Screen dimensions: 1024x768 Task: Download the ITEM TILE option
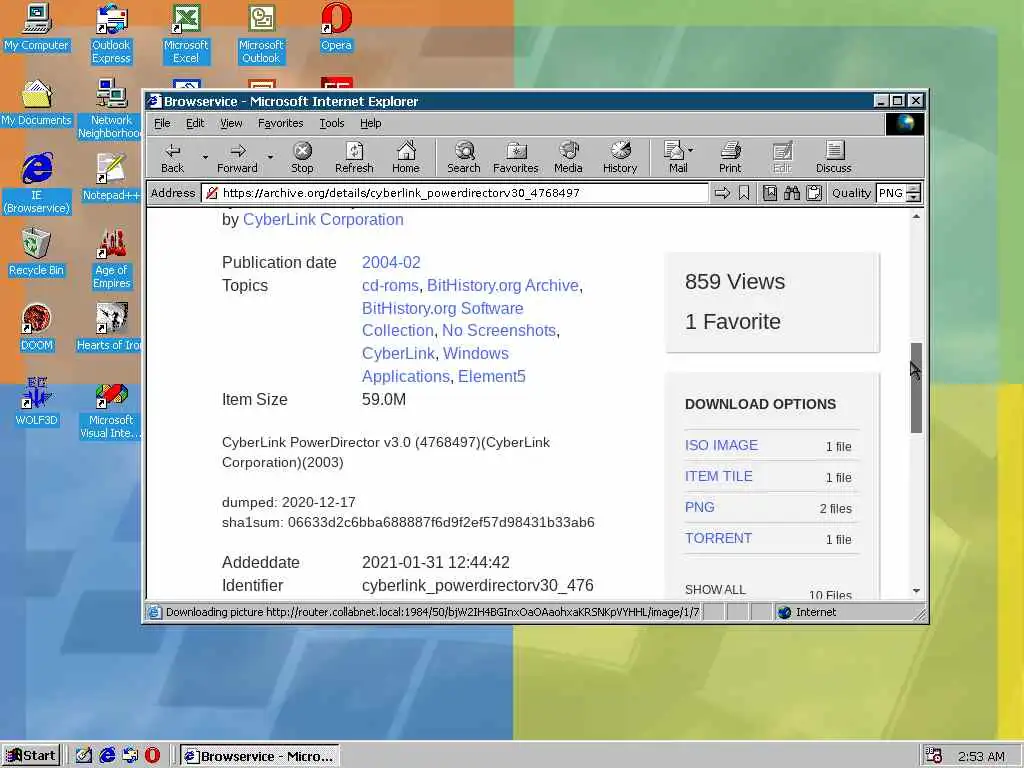point(718,476)
